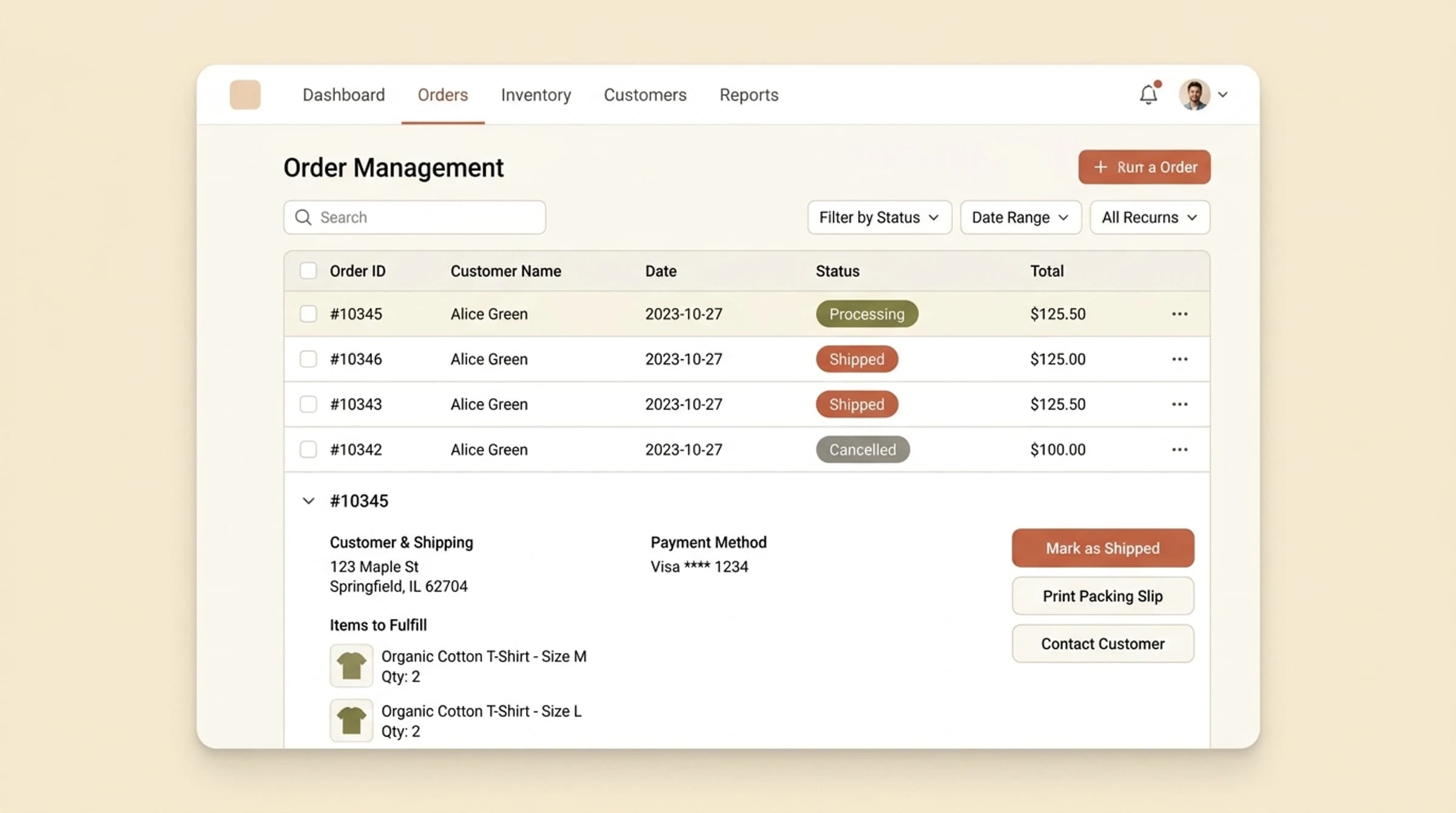Click Mark as Shipped button
The width and height of the screenshot is (1456, 813).
pyautogui.click(x=1103, y=548)
